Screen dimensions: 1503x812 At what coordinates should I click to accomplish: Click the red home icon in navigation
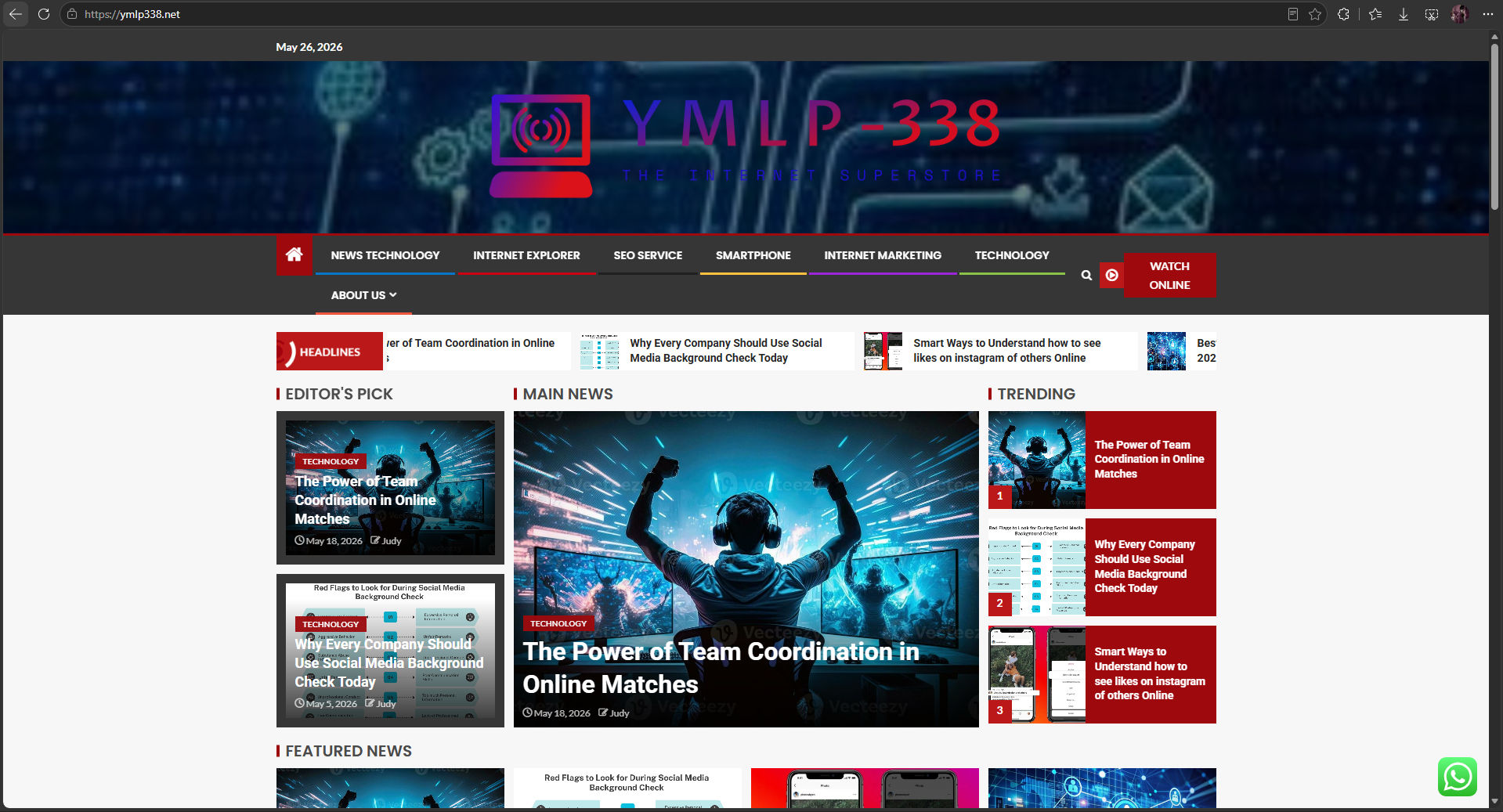294,254
